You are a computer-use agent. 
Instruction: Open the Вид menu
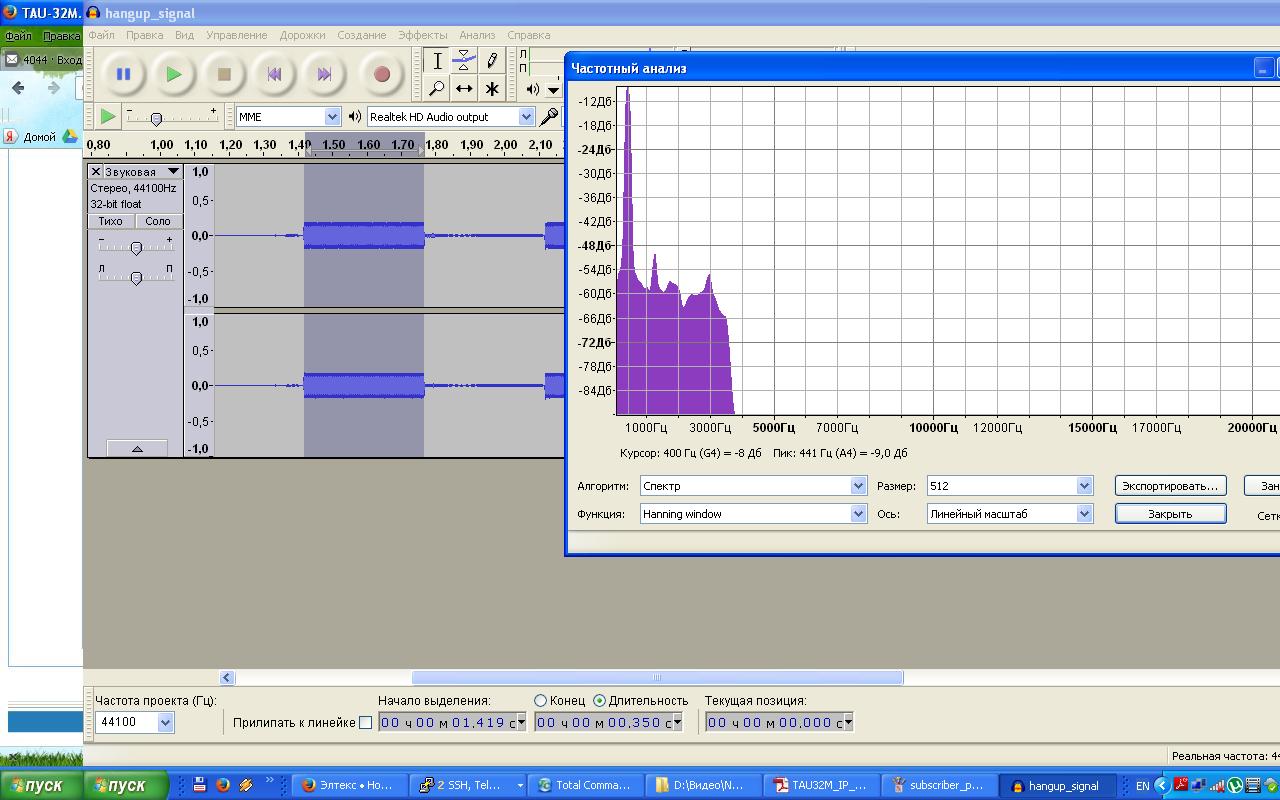click(184, 35)
